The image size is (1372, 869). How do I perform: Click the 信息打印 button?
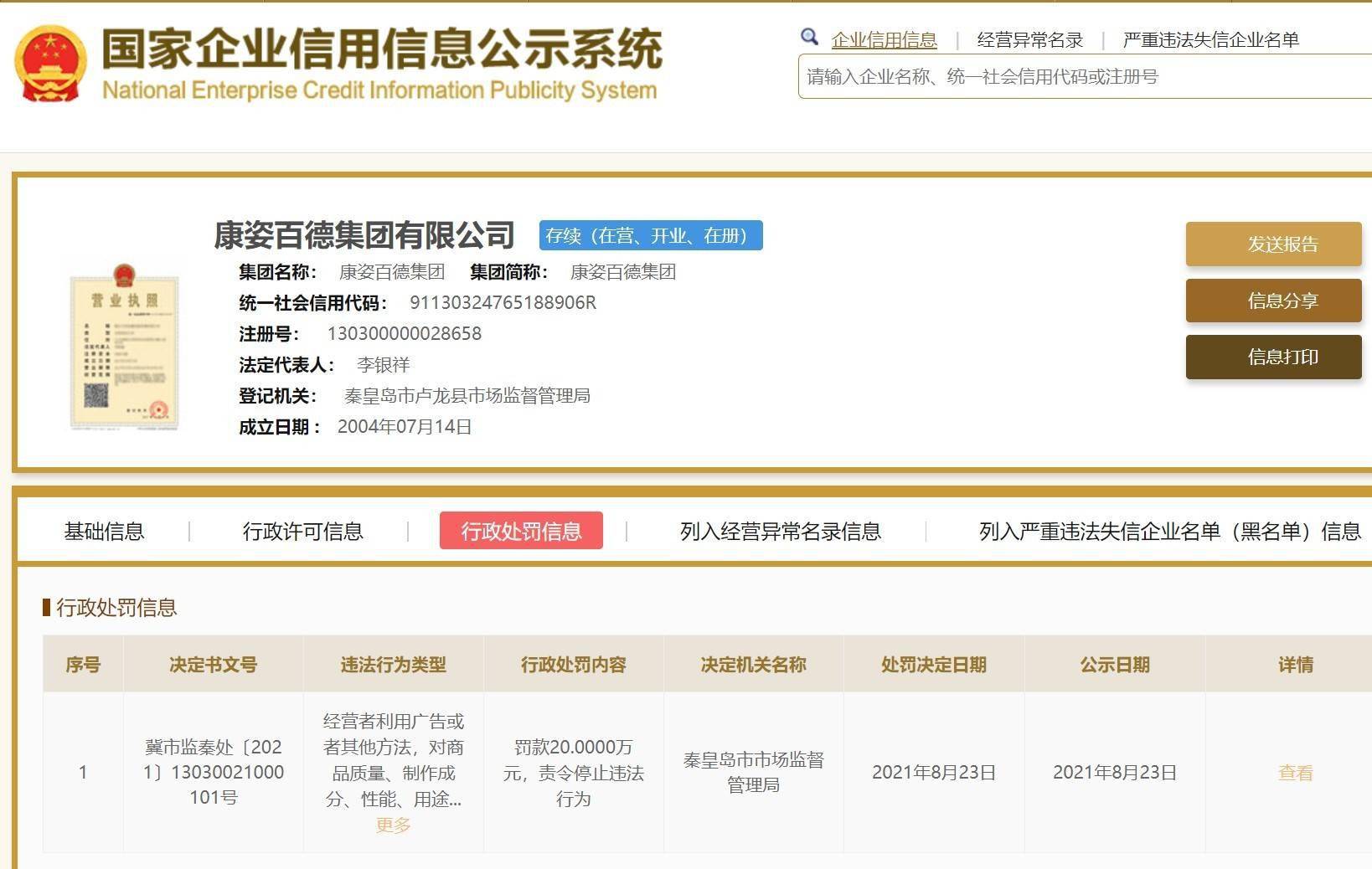tap(1273, 357)
